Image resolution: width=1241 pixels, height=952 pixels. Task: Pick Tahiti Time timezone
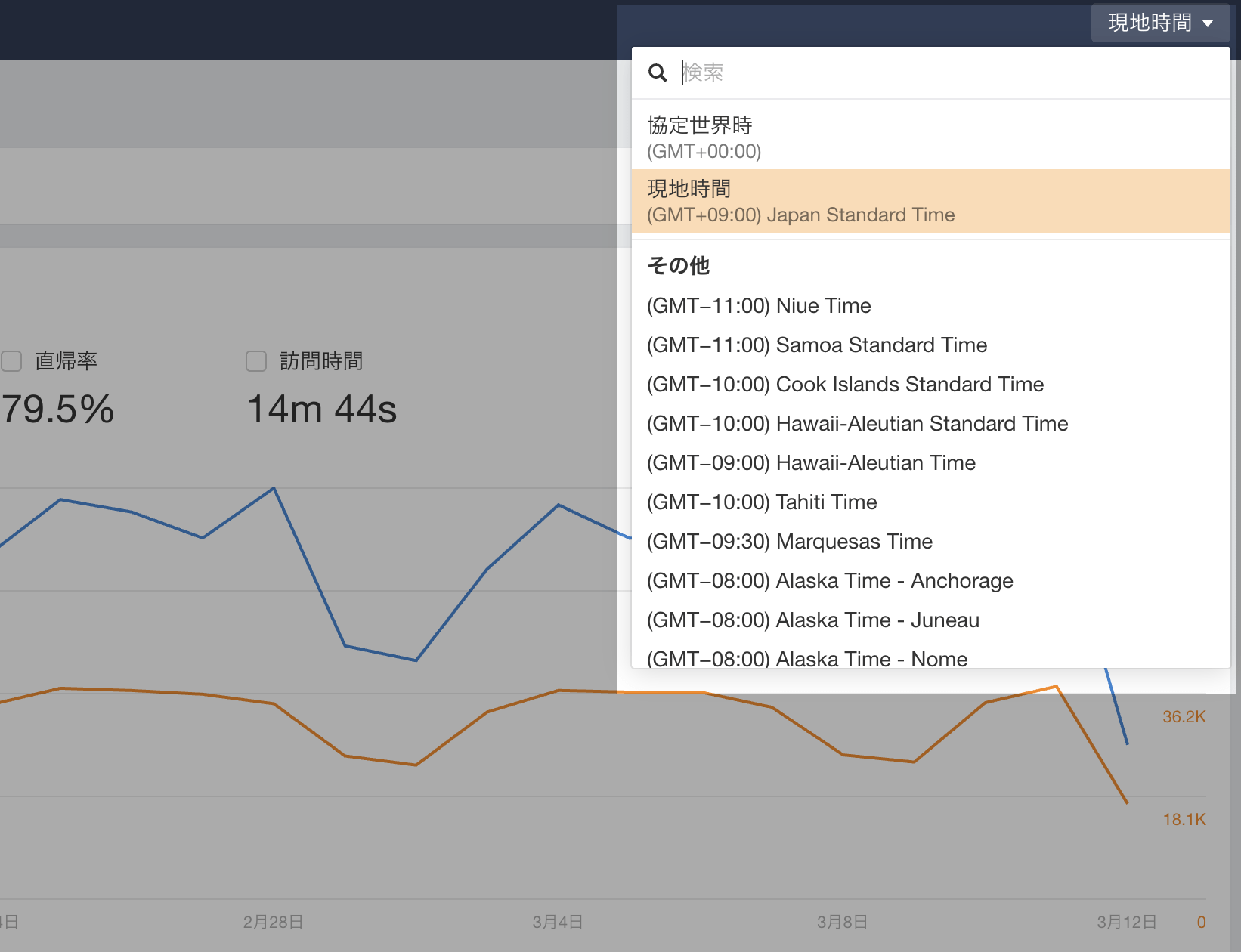[762, 502]
